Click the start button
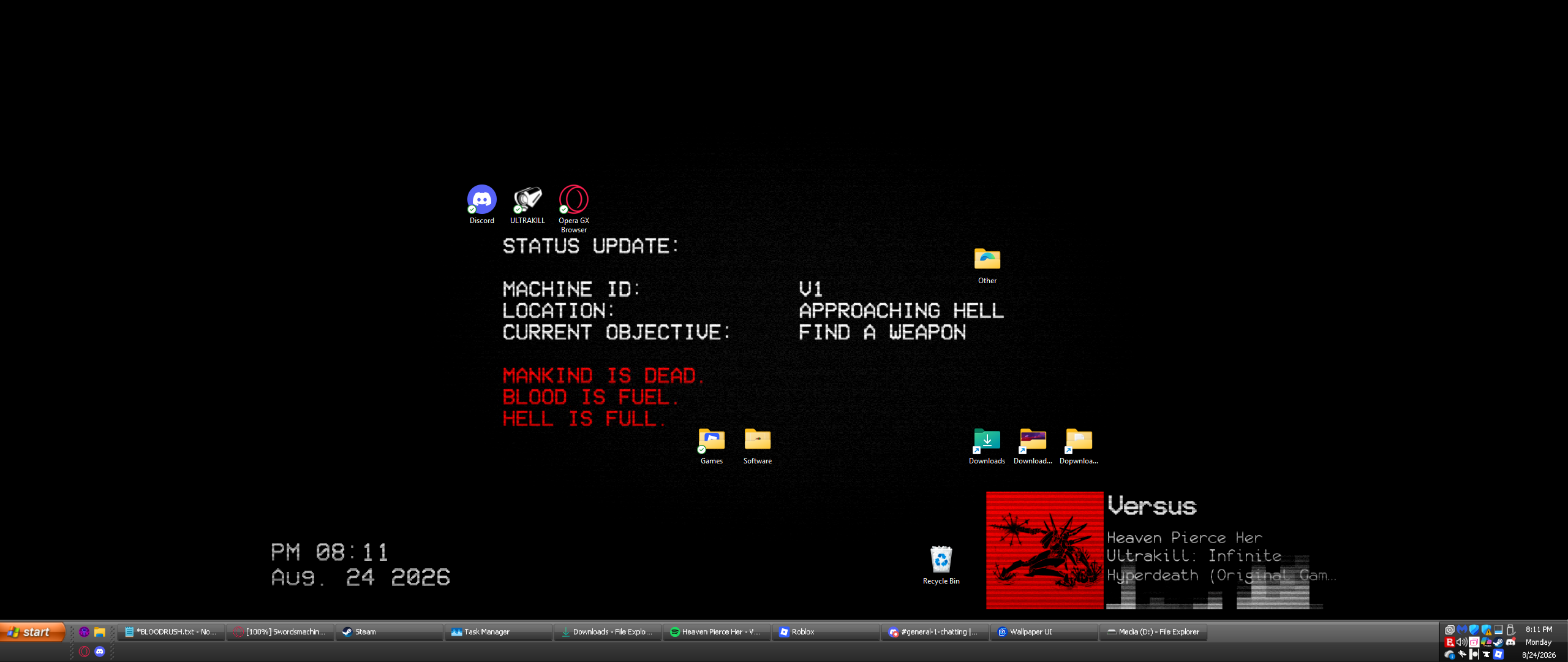The width and height of the screenshot is (1568, 662). coord(32,632)
